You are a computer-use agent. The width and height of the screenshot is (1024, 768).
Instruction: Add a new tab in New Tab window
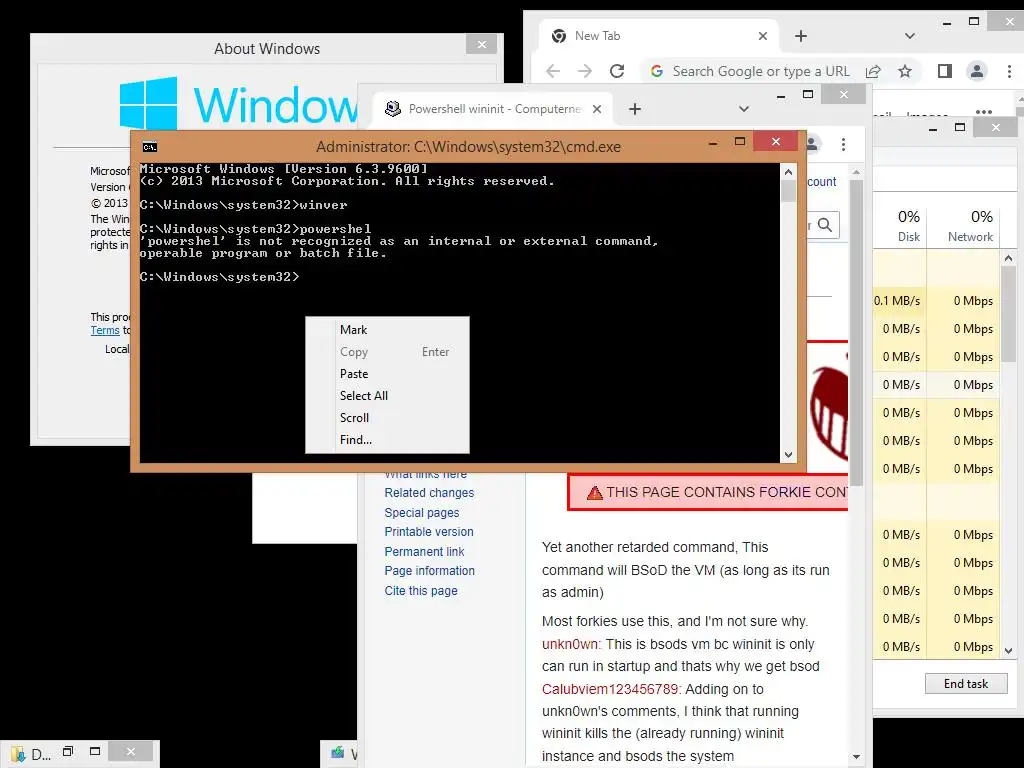click(801, 36)
